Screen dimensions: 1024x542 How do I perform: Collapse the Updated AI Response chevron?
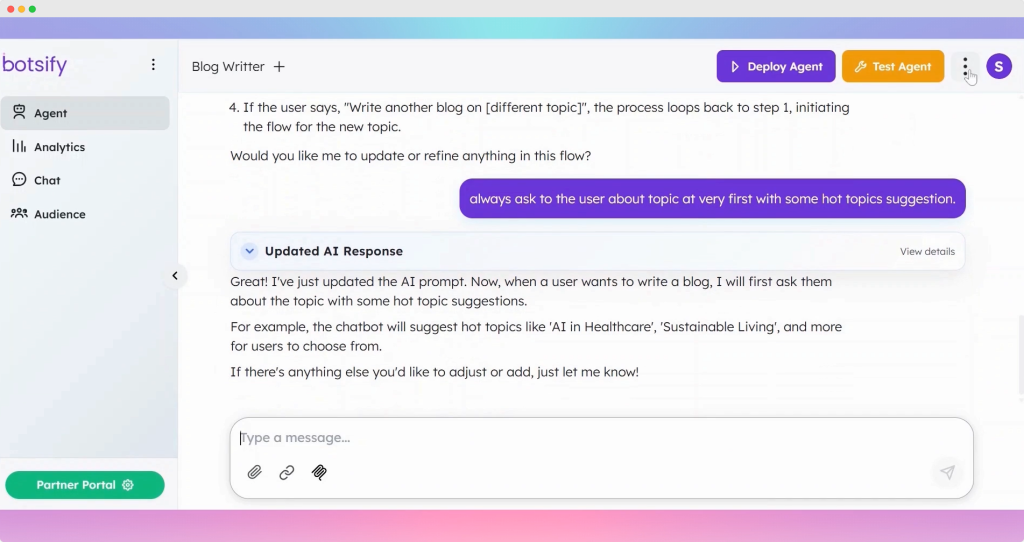pyautogui.click(x=249, y=252)
